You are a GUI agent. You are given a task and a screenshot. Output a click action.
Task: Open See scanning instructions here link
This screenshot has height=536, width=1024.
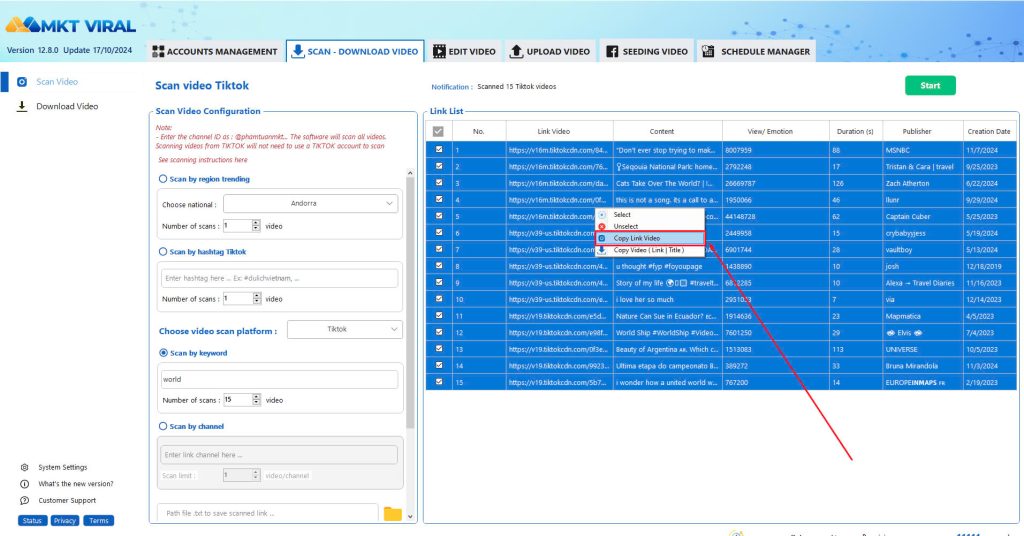tap(202, 160)
